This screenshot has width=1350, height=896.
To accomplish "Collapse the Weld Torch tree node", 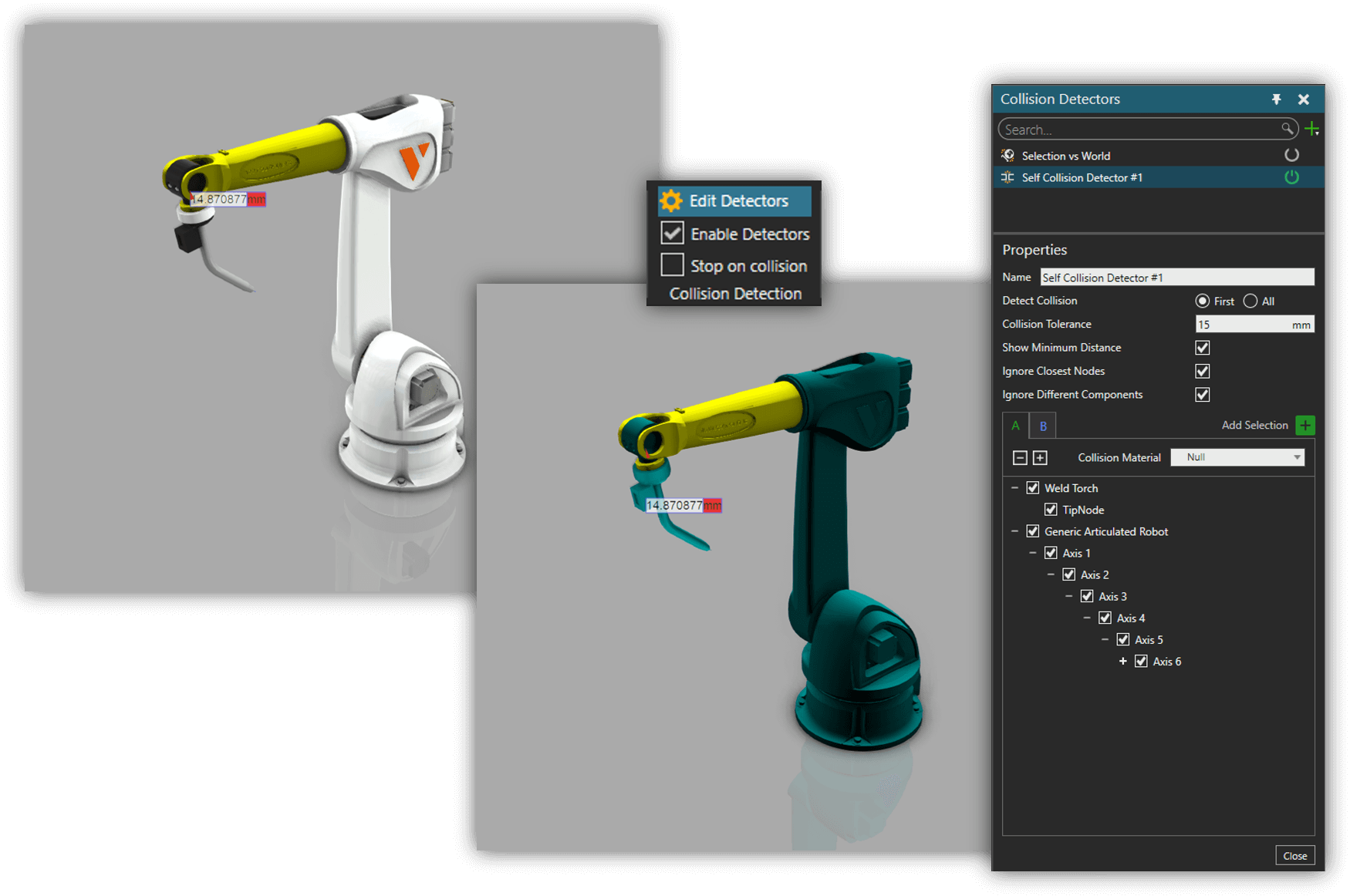I will pyautogui.click(x=1014, y=488).
